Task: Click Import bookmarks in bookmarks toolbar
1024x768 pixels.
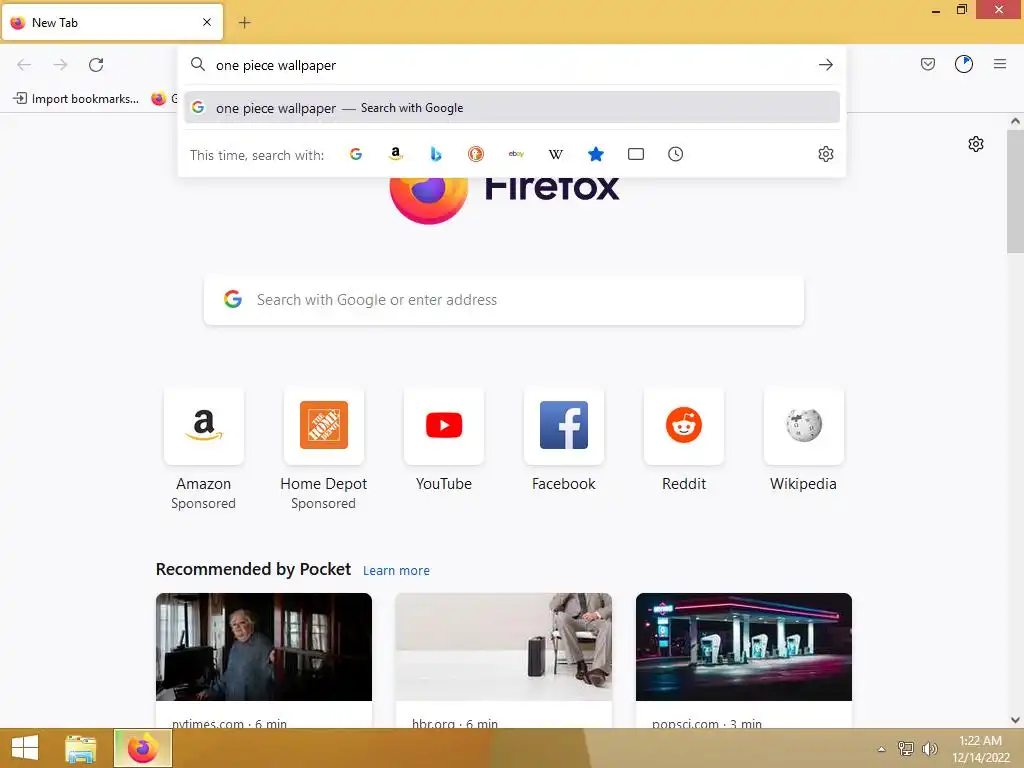Action: (76, 99)
